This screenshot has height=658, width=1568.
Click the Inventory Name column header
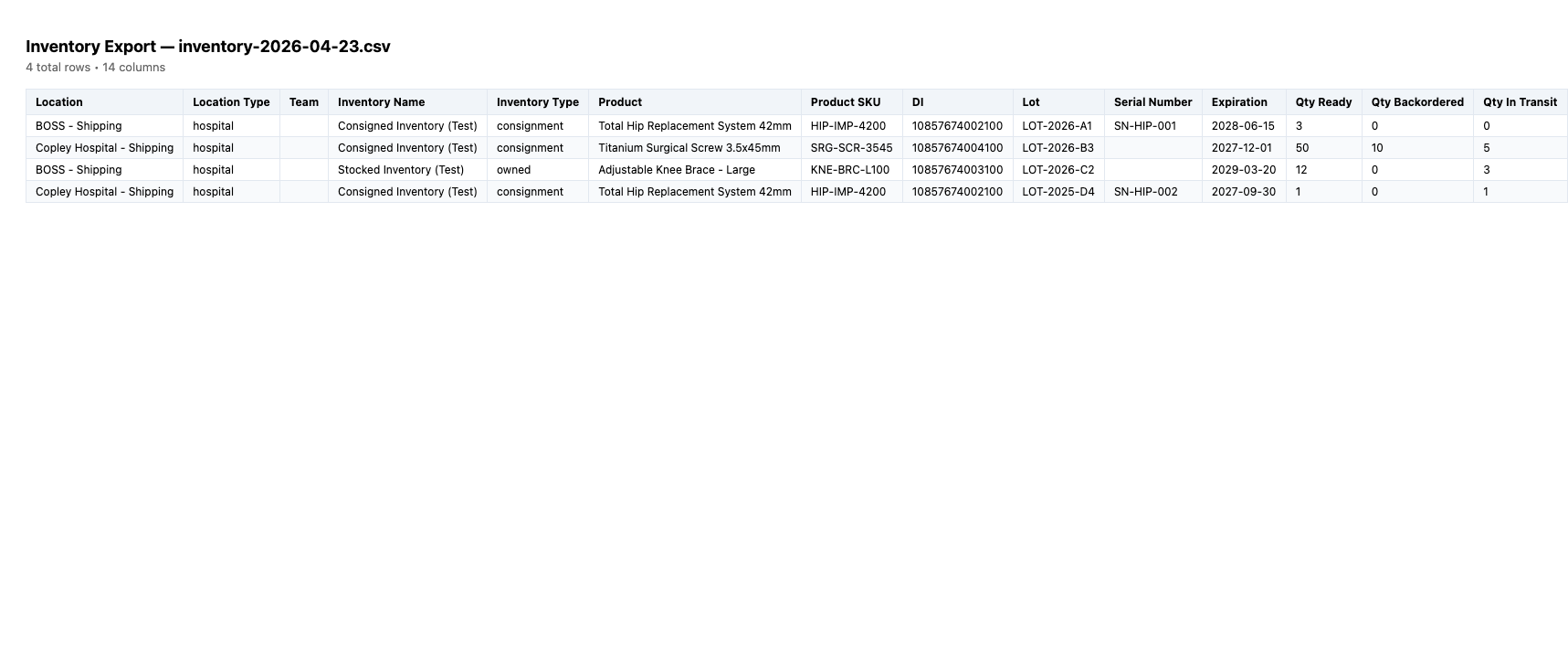pos(407,102)
